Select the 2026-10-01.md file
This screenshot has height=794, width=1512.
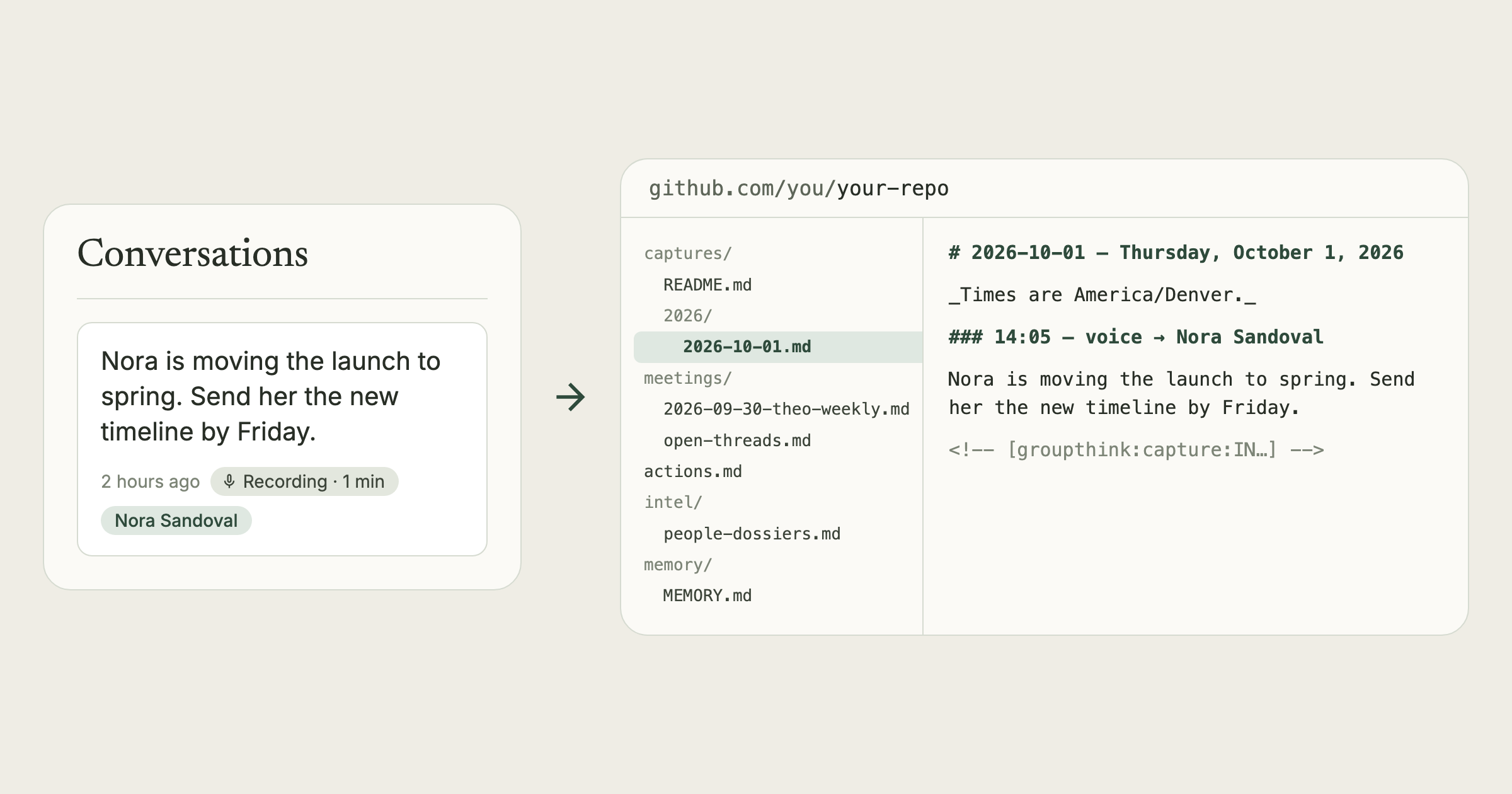pyautogui.click(x=778, y=347)
